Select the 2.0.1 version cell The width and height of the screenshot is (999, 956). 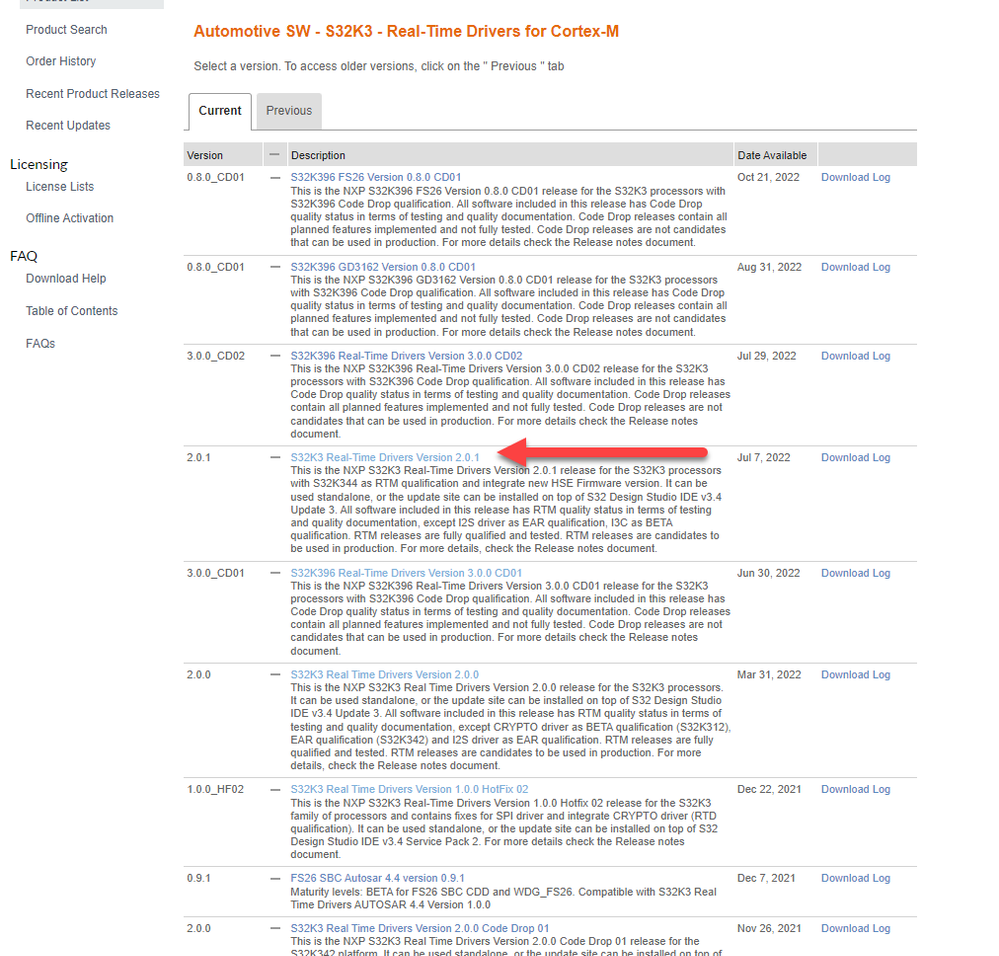pos(198,457)
